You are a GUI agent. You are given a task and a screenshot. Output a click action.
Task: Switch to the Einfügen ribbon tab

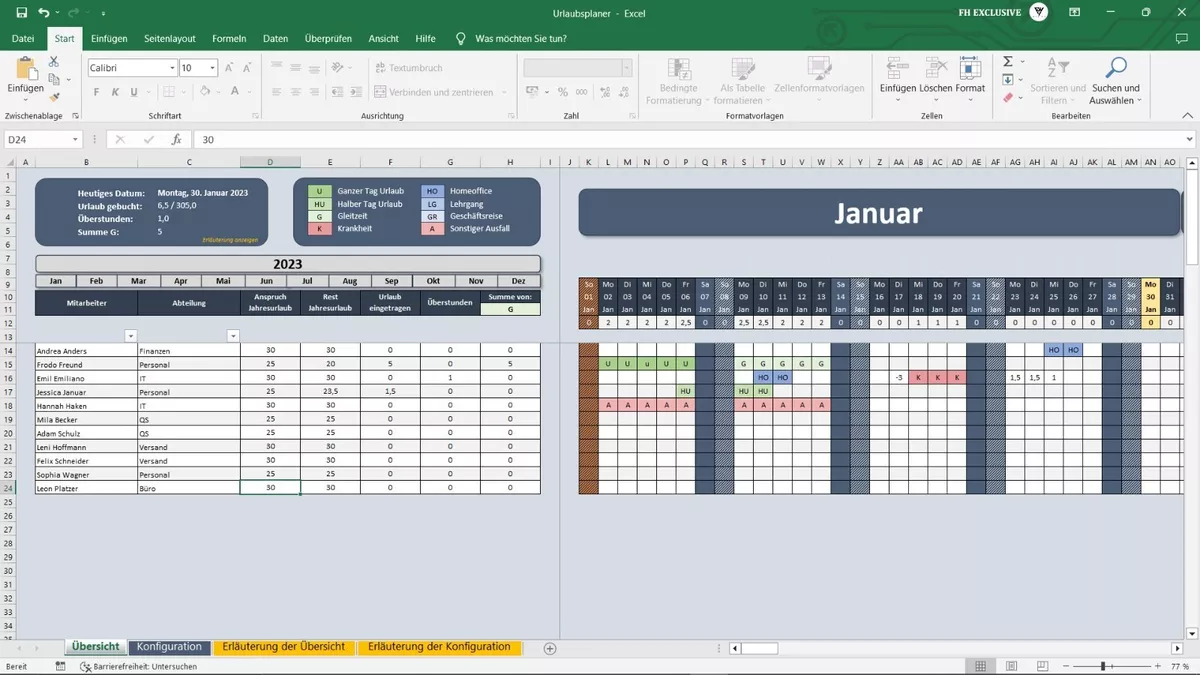[x=109, y=38]
